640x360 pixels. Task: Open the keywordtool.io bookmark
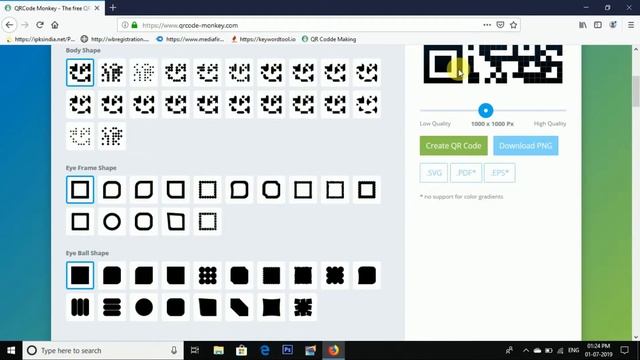click(x=263, y=39)
